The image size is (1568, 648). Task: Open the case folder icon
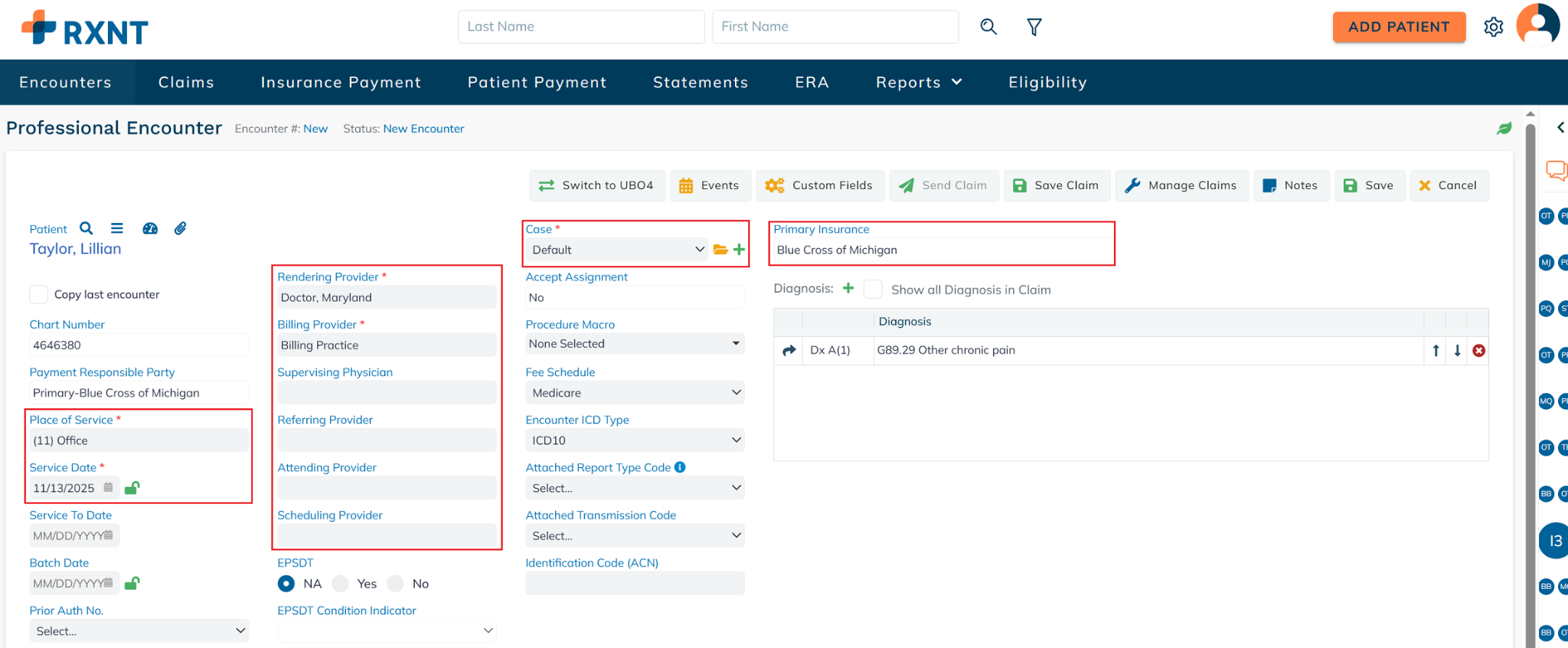(720, 250)
